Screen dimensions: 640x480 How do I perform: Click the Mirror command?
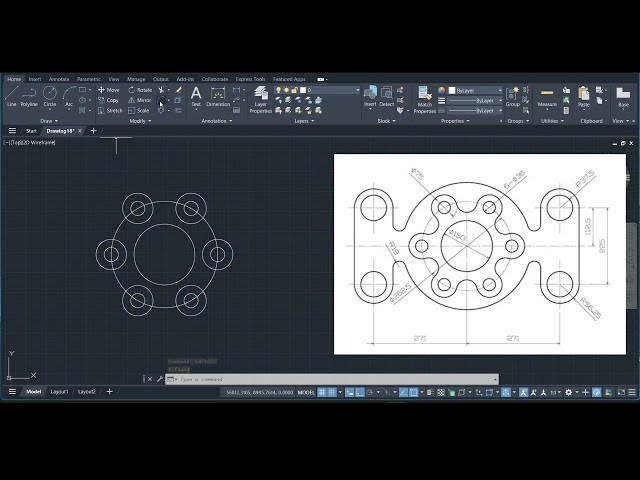(x=140, y=100)
